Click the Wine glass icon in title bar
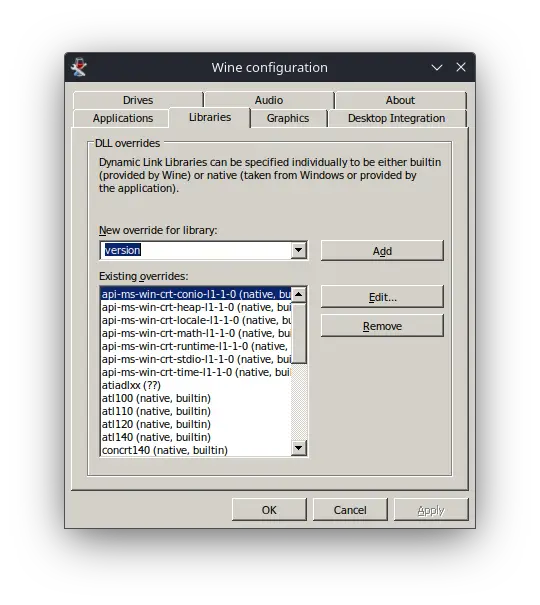Image resolution: width=540 pixels, height=605 pixels. pos(79,67)
